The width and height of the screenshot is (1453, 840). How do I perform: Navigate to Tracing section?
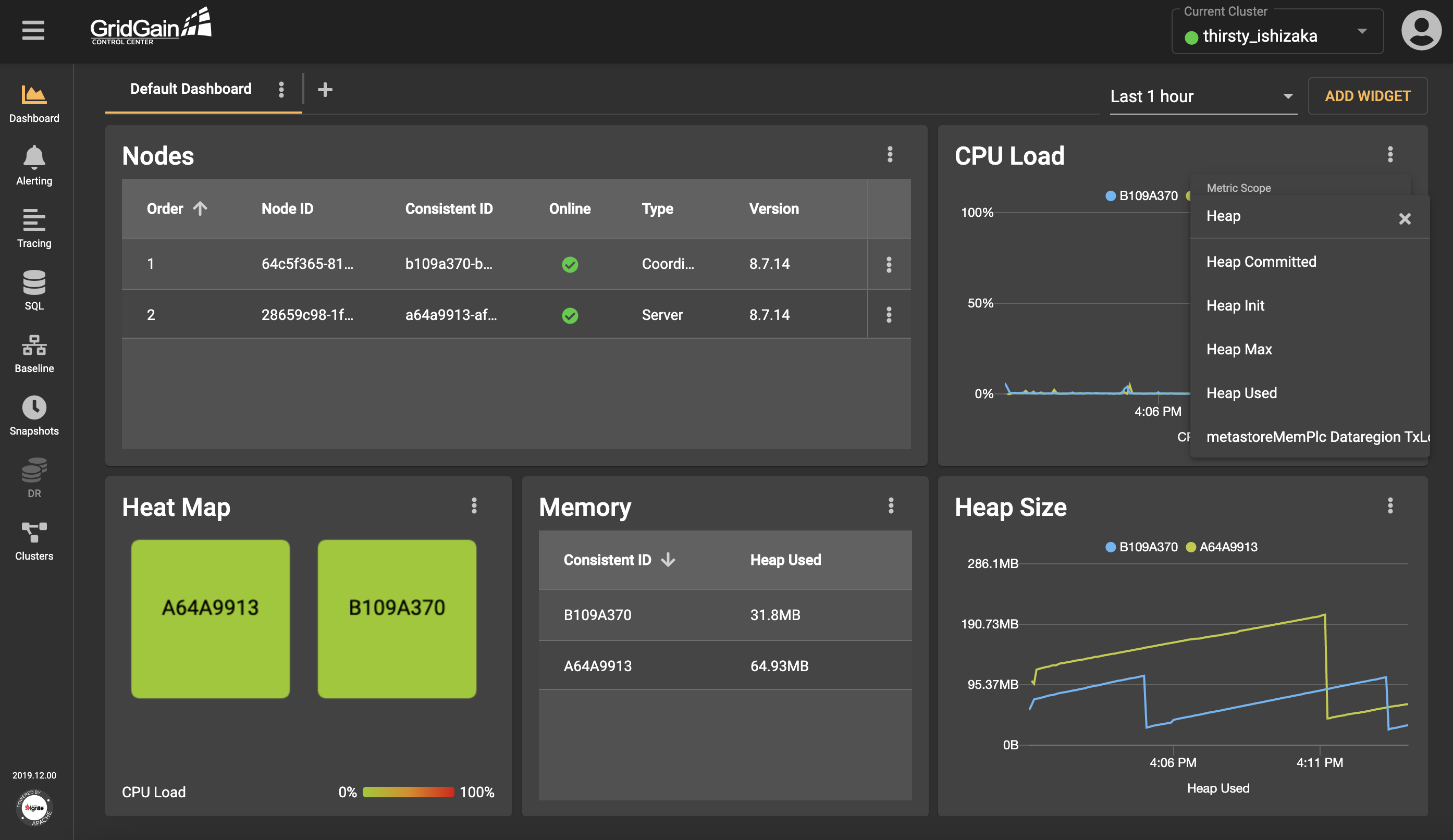(x=33, y=232)
